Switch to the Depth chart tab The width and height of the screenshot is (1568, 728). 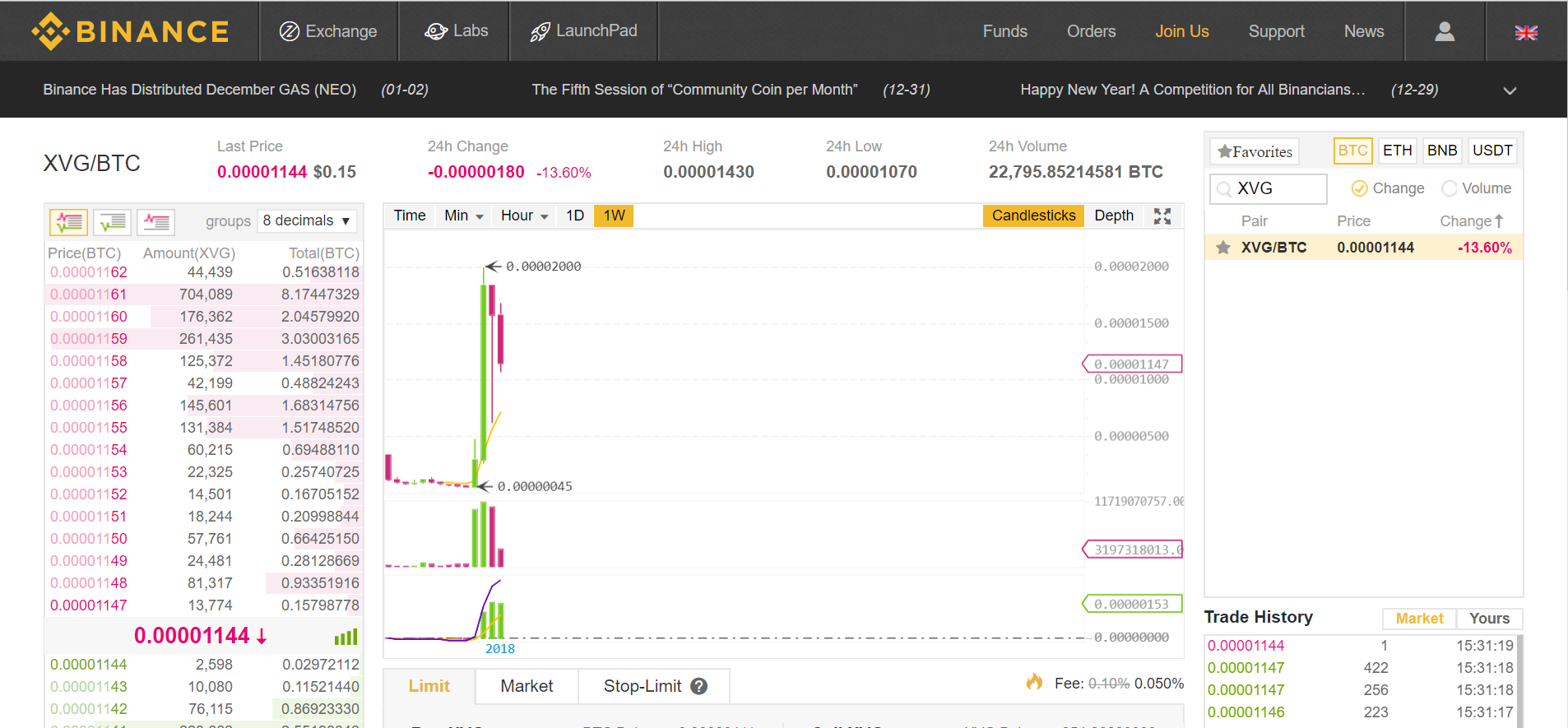1114,216
